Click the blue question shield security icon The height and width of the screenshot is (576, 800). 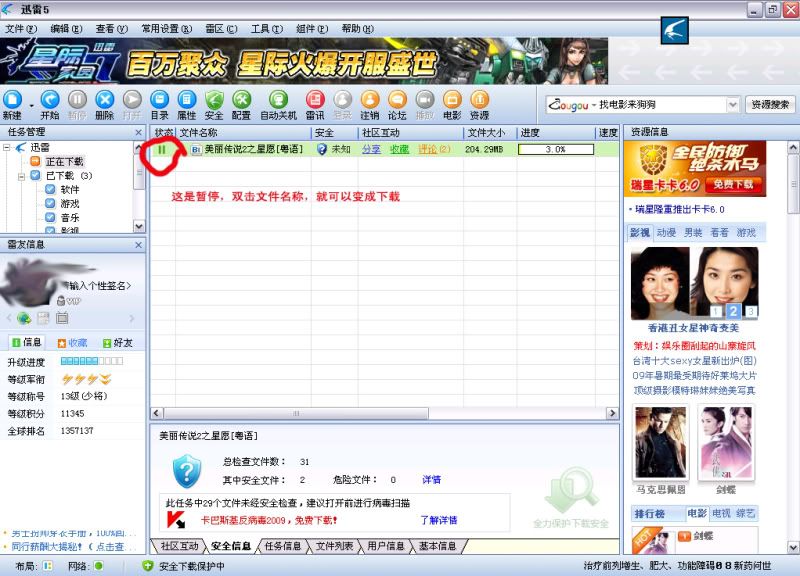point(187,470)
